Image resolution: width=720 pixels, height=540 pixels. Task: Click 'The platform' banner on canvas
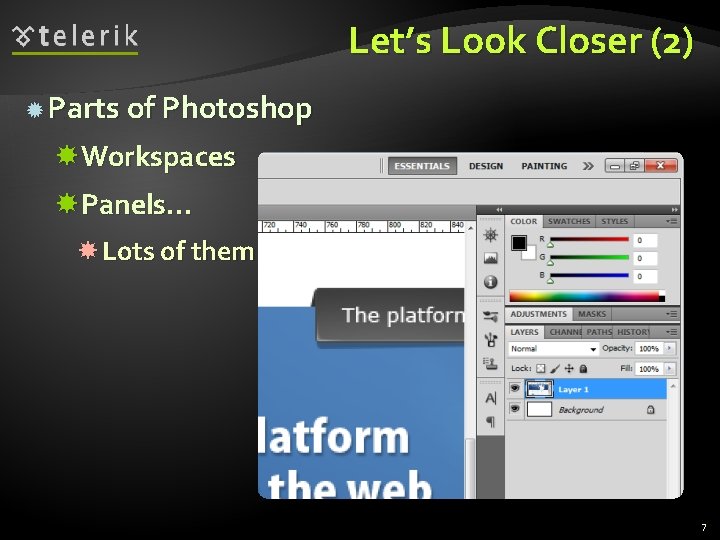pyautogui.click(x=389, y=315)
